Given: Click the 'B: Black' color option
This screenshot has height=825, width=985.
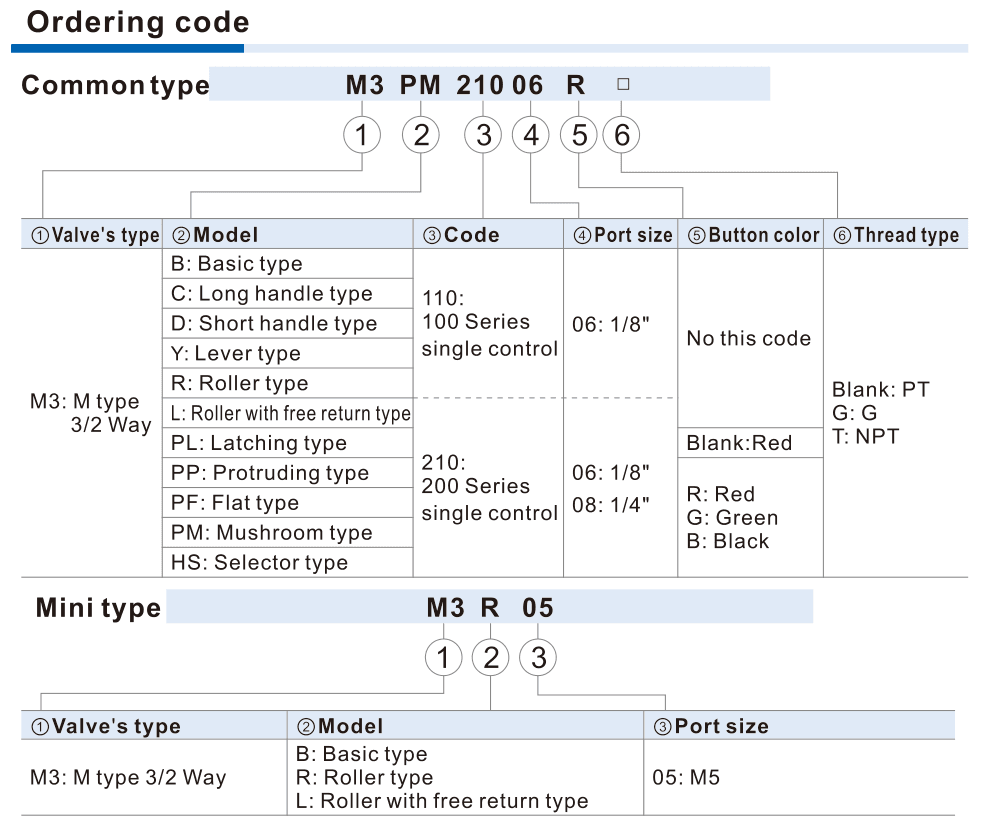Looking at the screenshot, I should click(x=728, y=541).
